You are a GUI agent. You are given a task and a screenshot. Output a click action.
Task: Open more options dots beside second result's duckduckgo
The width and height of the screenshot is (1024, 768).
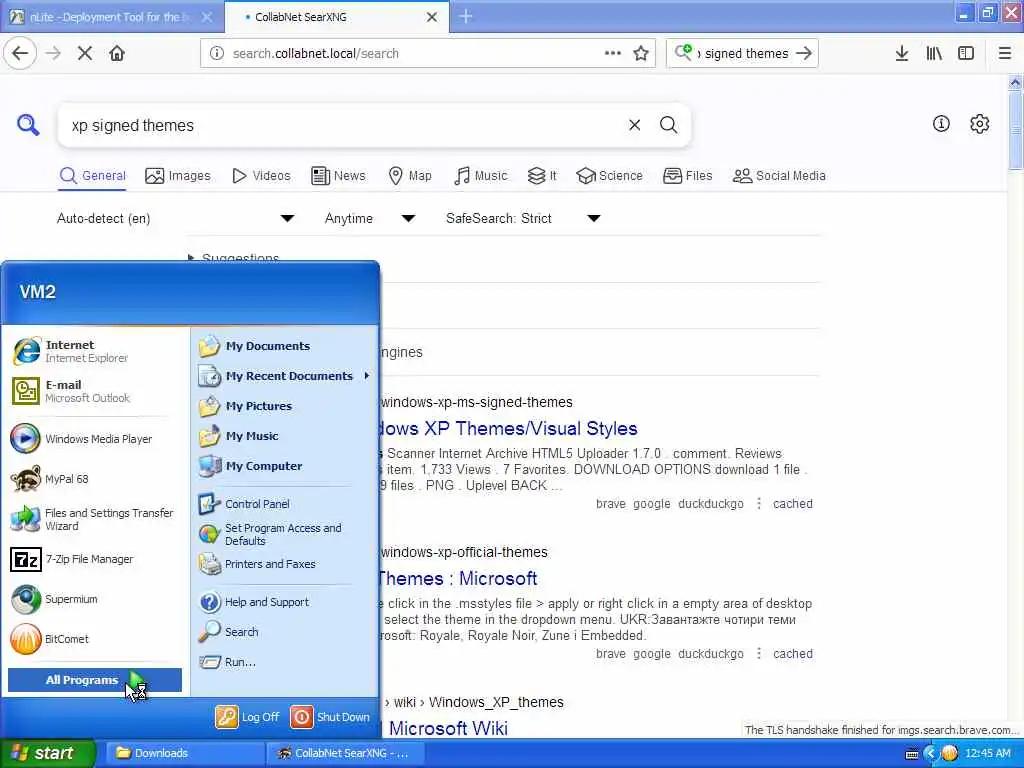point(758,654)
